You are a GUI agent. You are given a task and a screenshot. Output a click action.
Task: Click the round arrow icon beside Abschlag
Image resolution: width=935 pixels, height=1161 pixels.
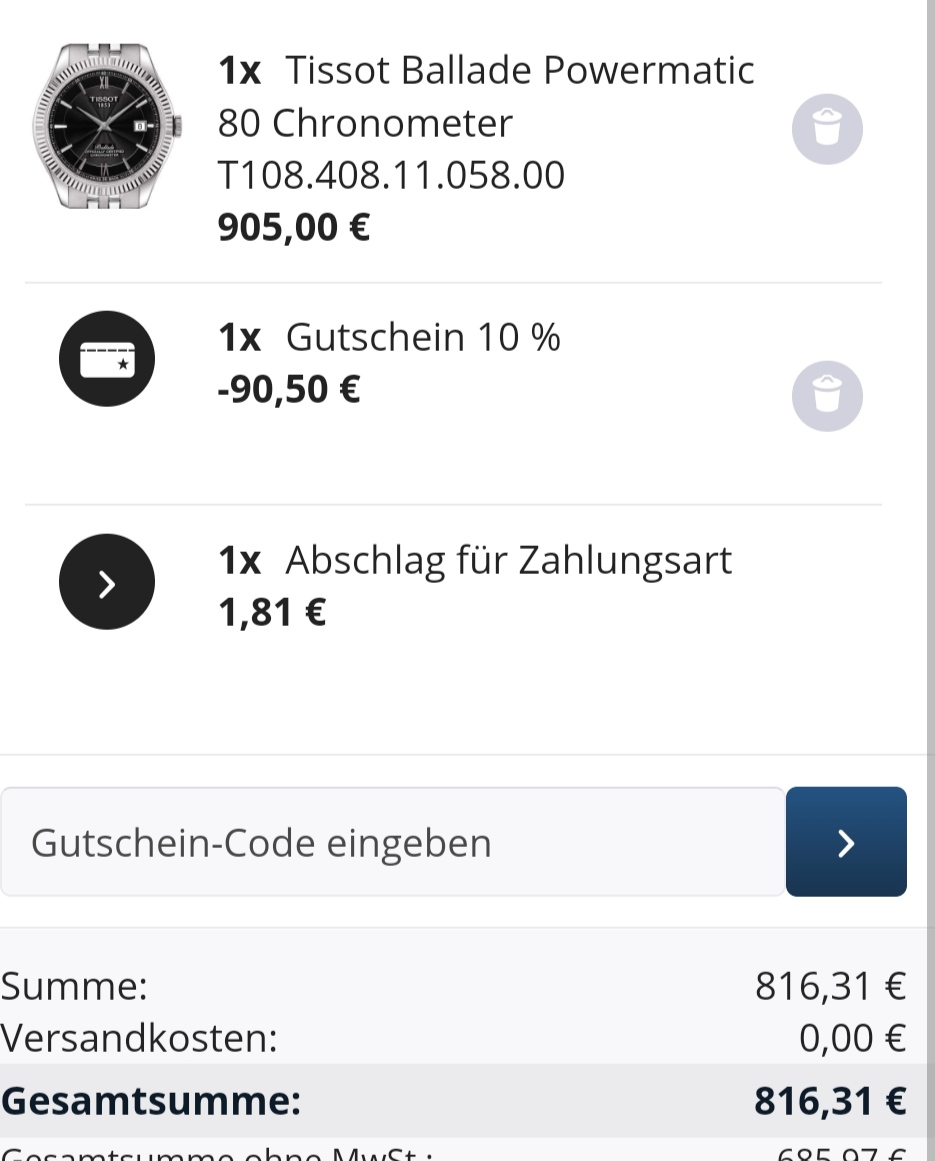click(107, 582)
